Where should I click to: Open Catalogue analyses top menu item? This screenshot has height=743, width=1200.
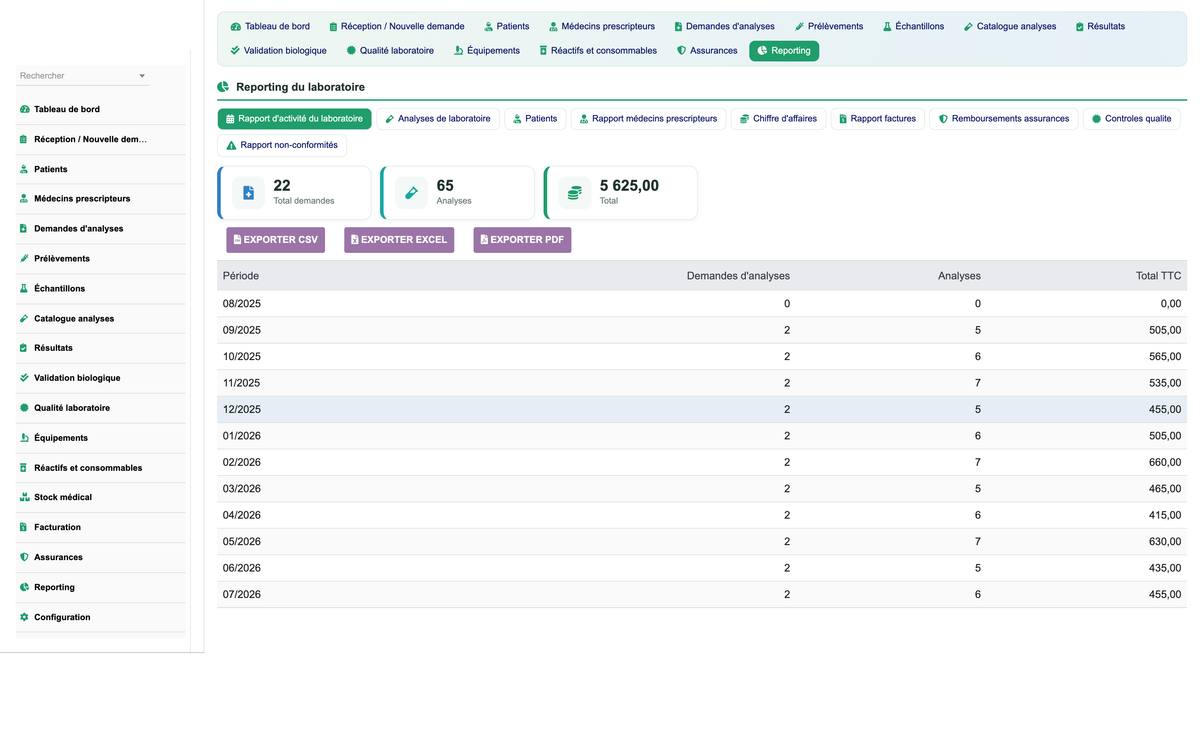(x=1010, y=26)
